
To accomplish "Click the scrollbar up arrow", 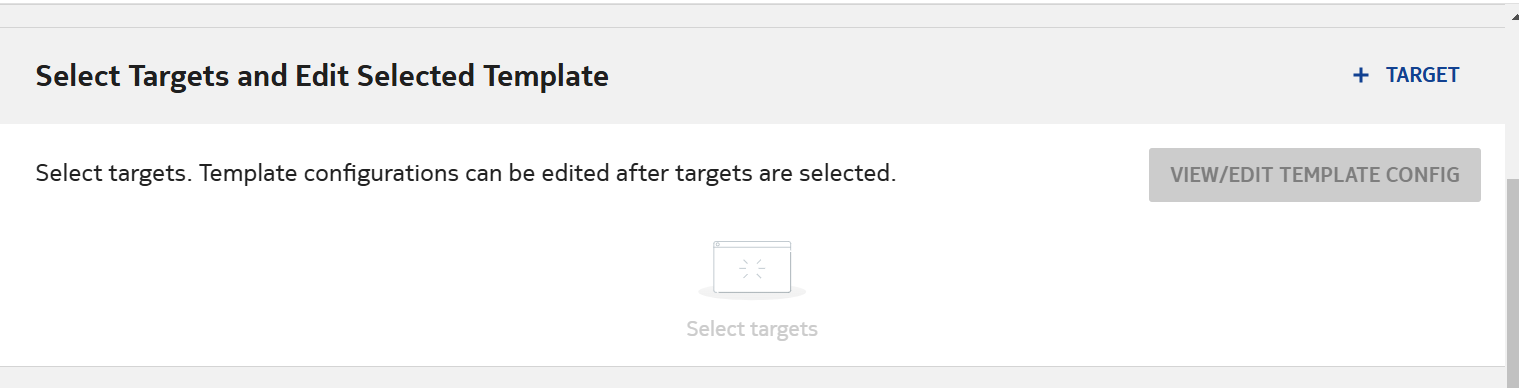I will click(1512, 10).
